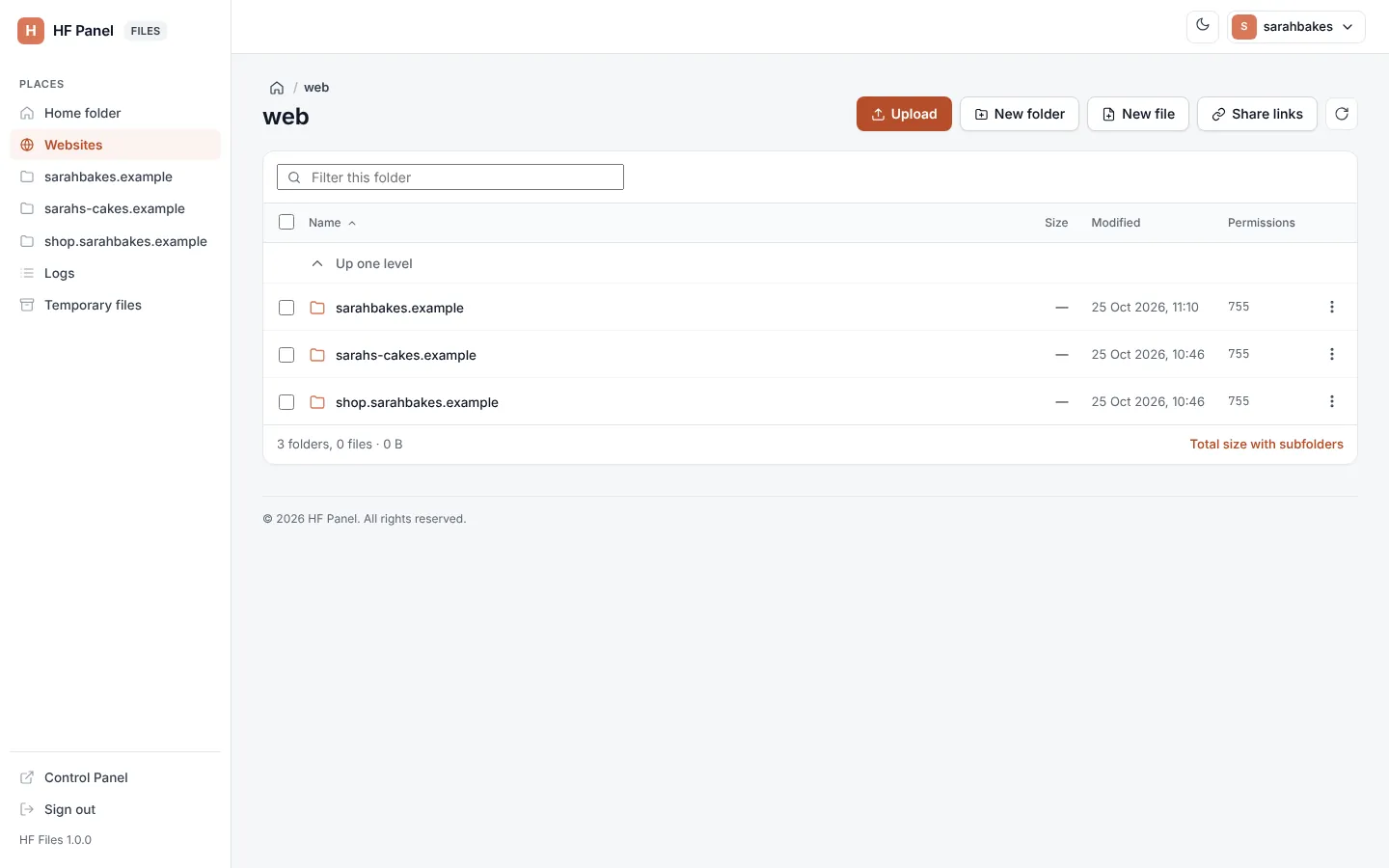Toggle dark mode with the moon icon
Viewport: 1389px width, 868px height.
pos(1203,26)
